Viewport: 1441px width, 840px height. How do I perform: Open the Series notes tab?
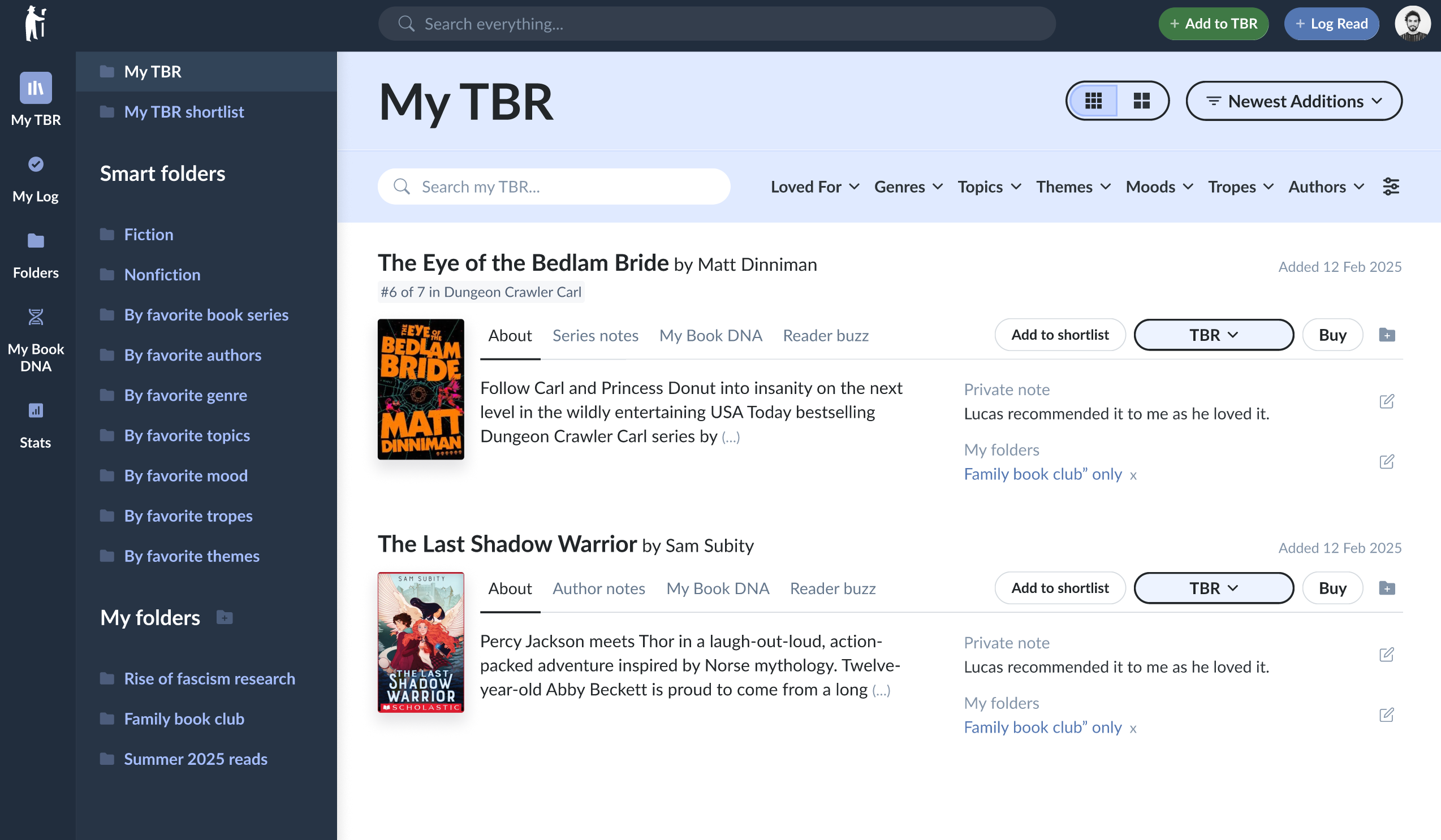(596, 335)
